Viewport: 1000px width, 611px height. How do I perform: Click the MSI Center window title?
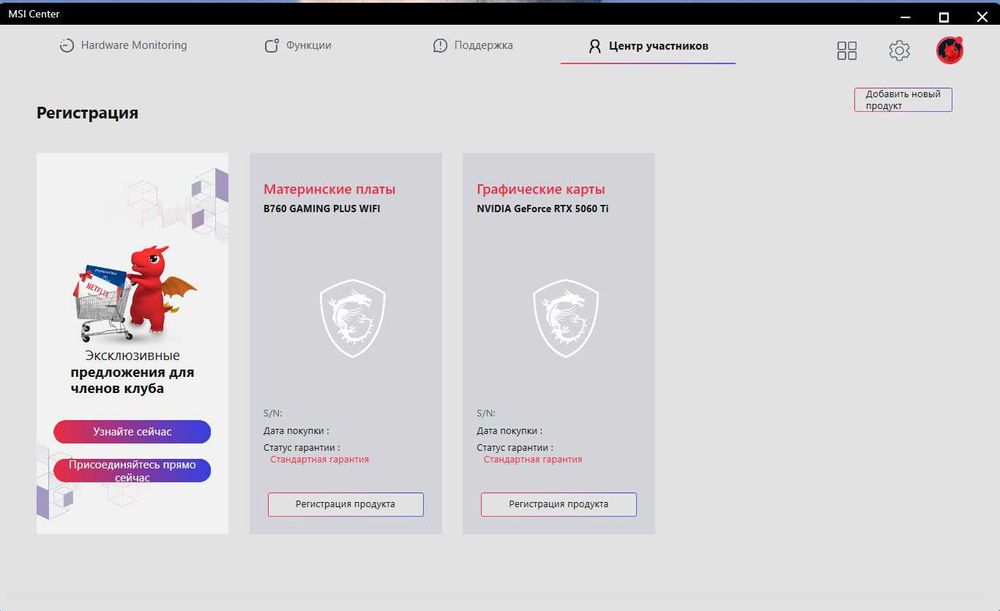click(x=34, y=14)
